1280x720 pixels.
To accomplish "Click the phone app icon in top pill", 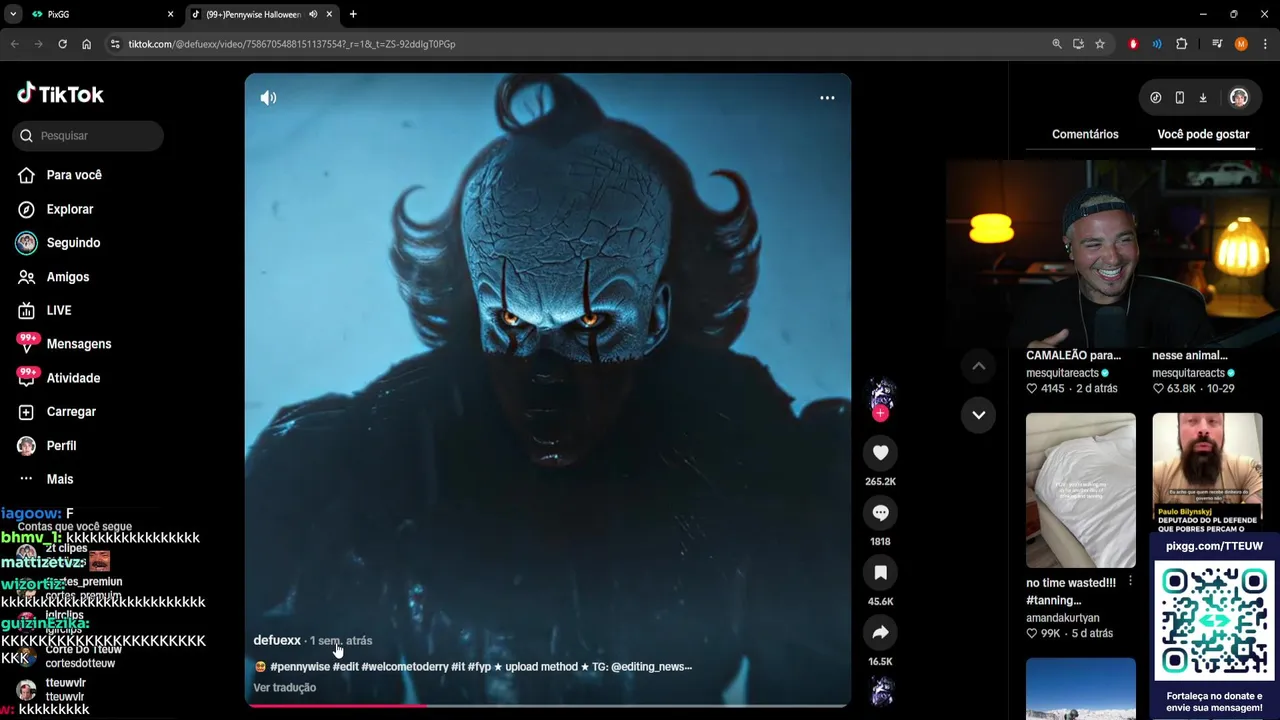I will point(1180,98).
